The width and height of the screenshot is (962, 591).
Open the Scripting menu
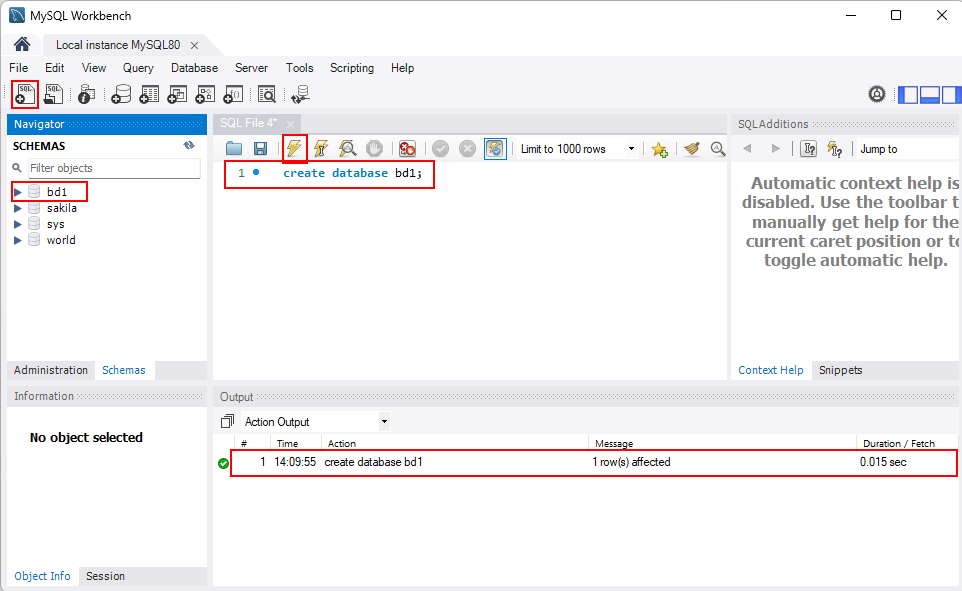352,68
